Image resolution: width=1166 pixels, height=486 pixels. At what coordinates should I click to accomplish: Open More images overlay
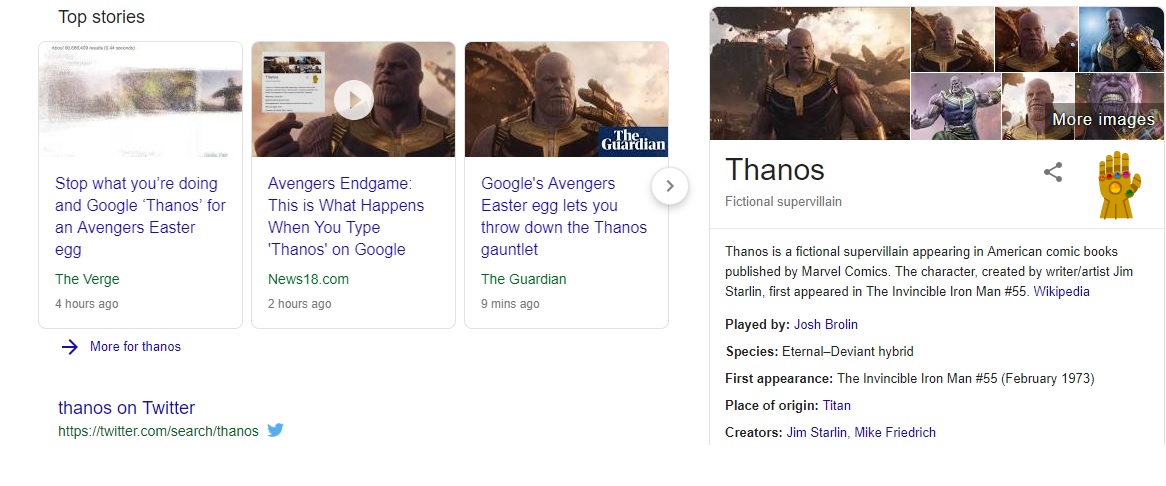[x=1103, y=120]
